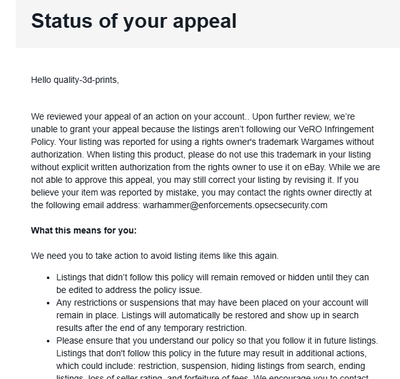Click the warhammer@enforcements.opsecsecurity.com email address
Viewport: 400px width, 379px height.
[x=235, y=205]
